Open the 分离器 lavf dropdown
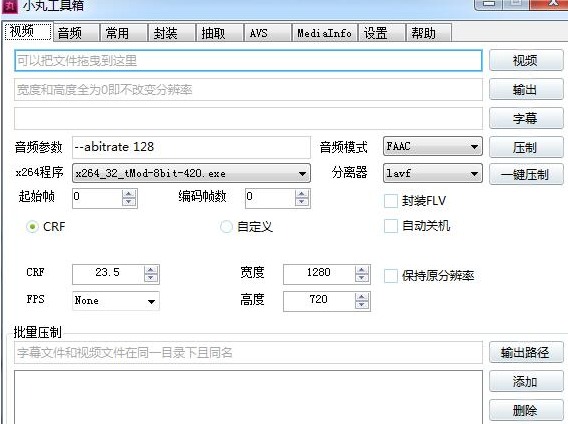 433,173
